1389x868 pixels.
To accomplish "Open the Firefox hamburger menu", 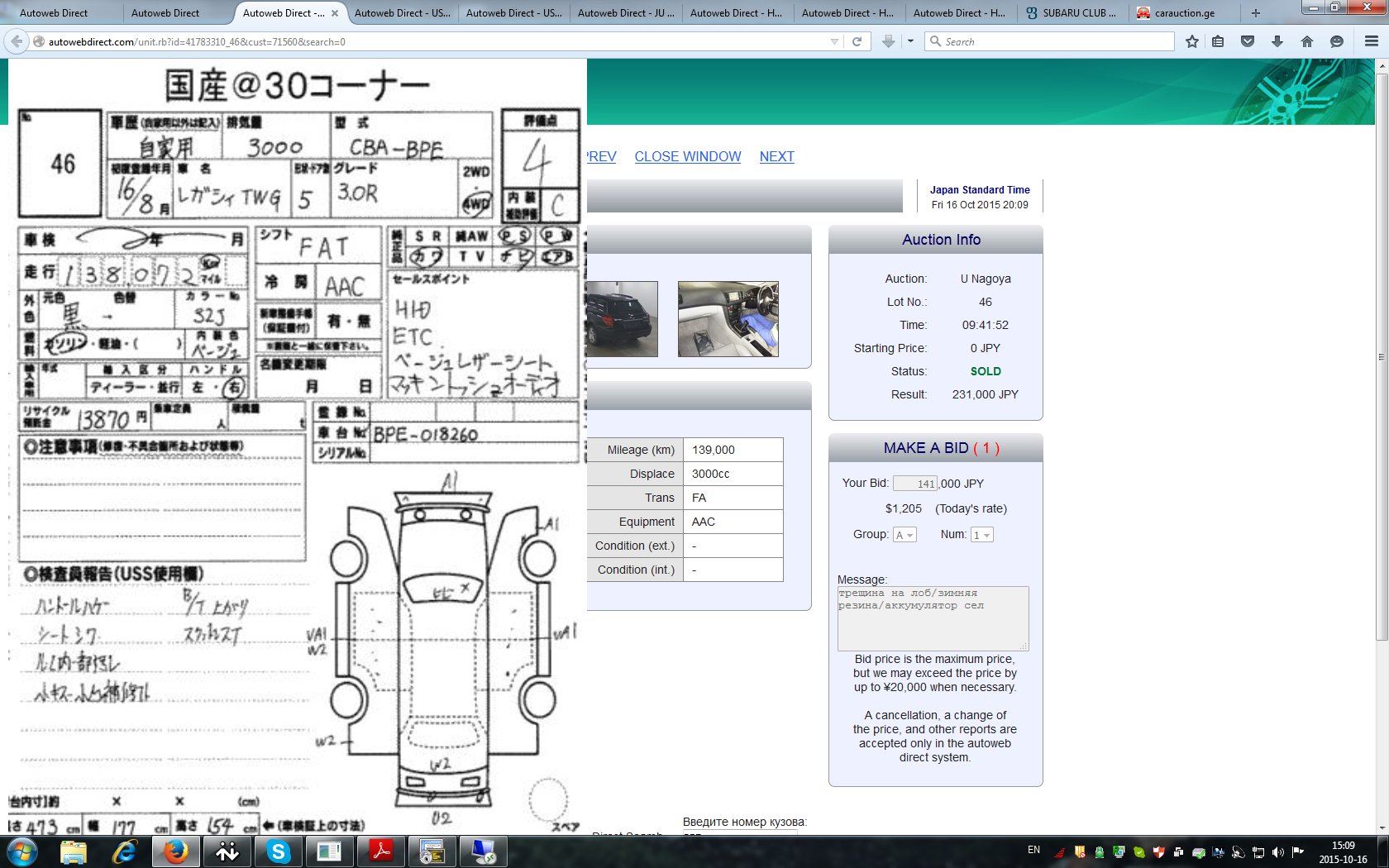I will click(1371, 41).
